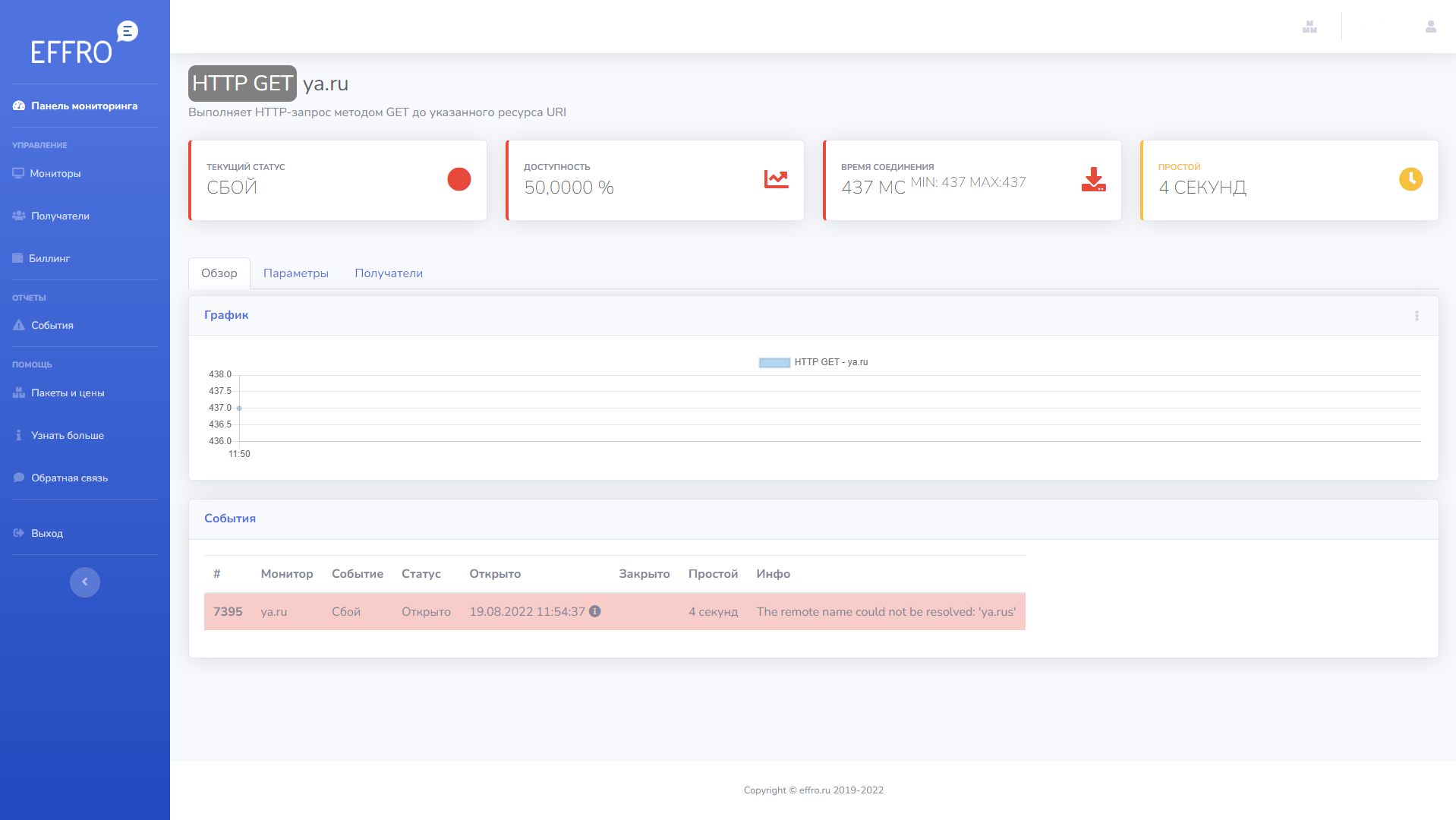
Task: Open События reports page
Action: 52,326
